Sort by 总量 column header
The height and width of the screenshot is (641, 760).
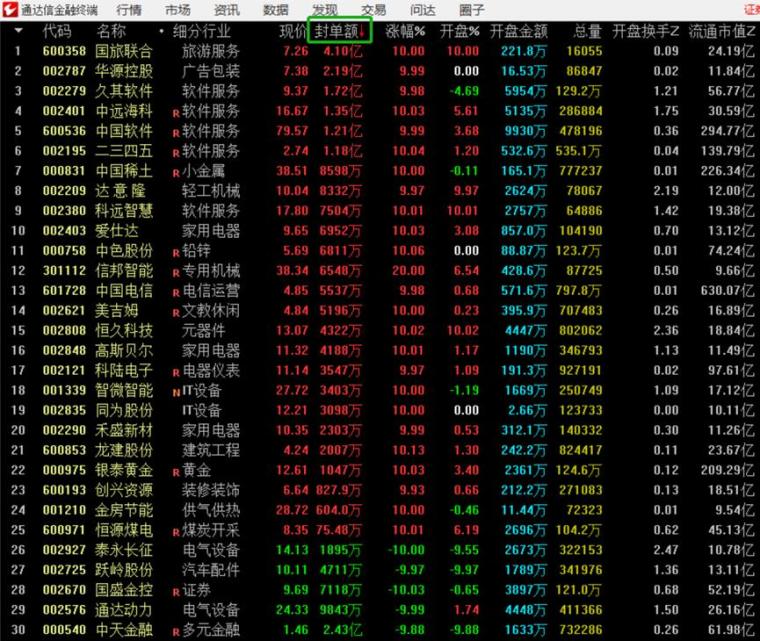coord(587,32)
